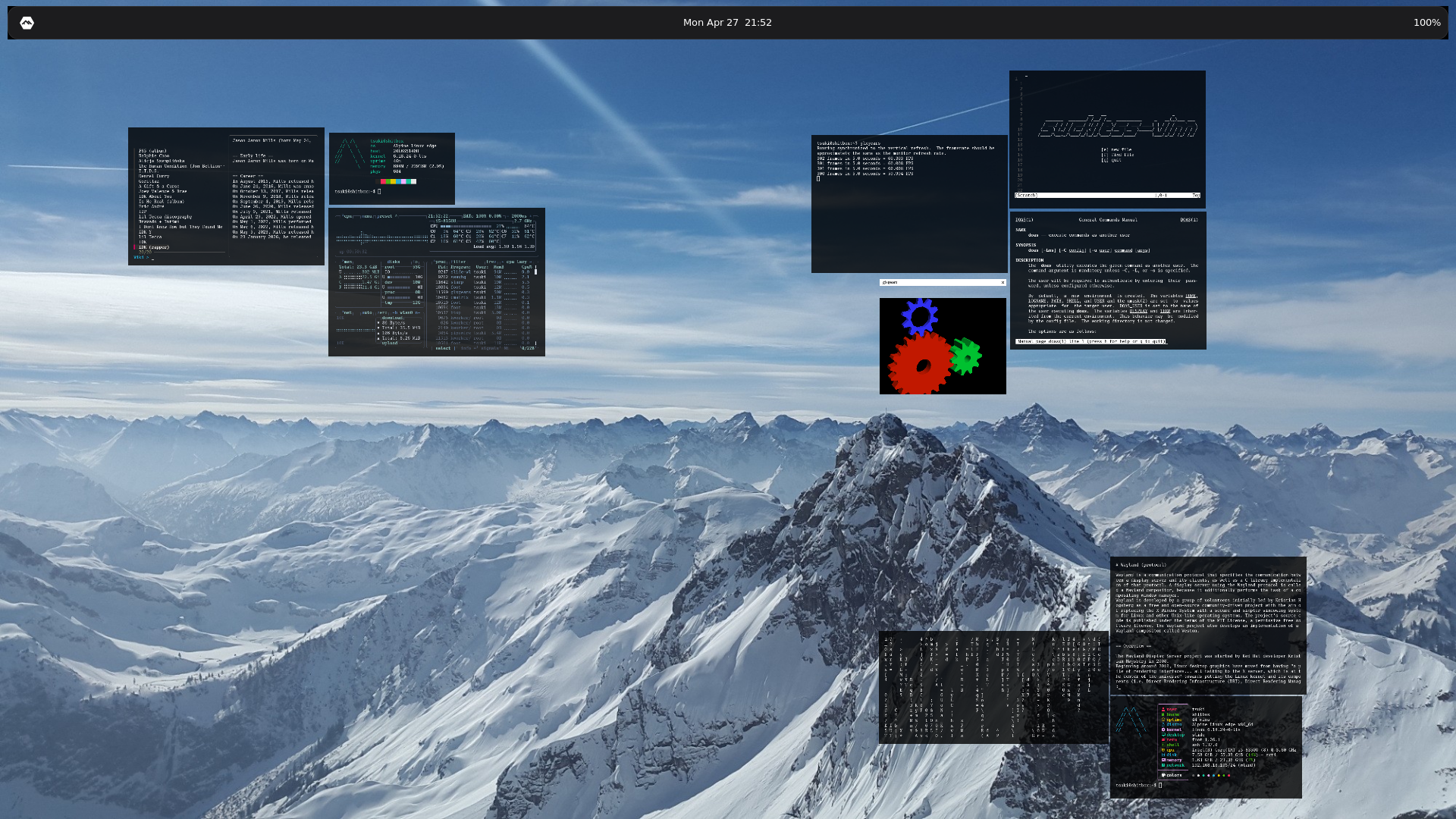Viewport: 1456px width, 819px height.
Task: Click the cpu tab in btop
Action: (x=348, y=216)
